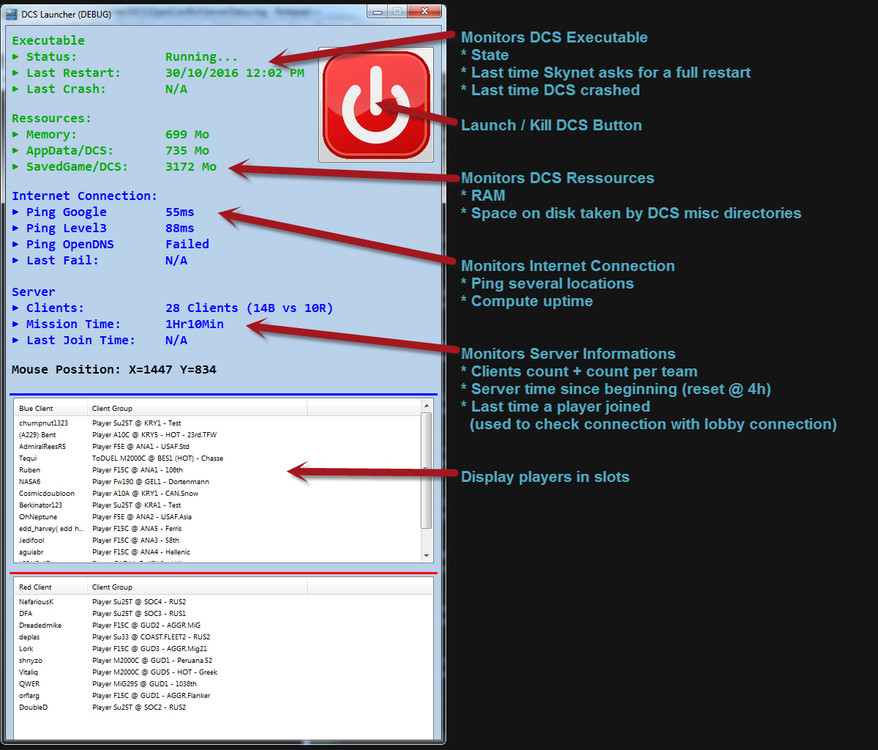Select blue client Berkinator123
The height and width of the screenshot is (750, 878).
(x=40, y=505)
